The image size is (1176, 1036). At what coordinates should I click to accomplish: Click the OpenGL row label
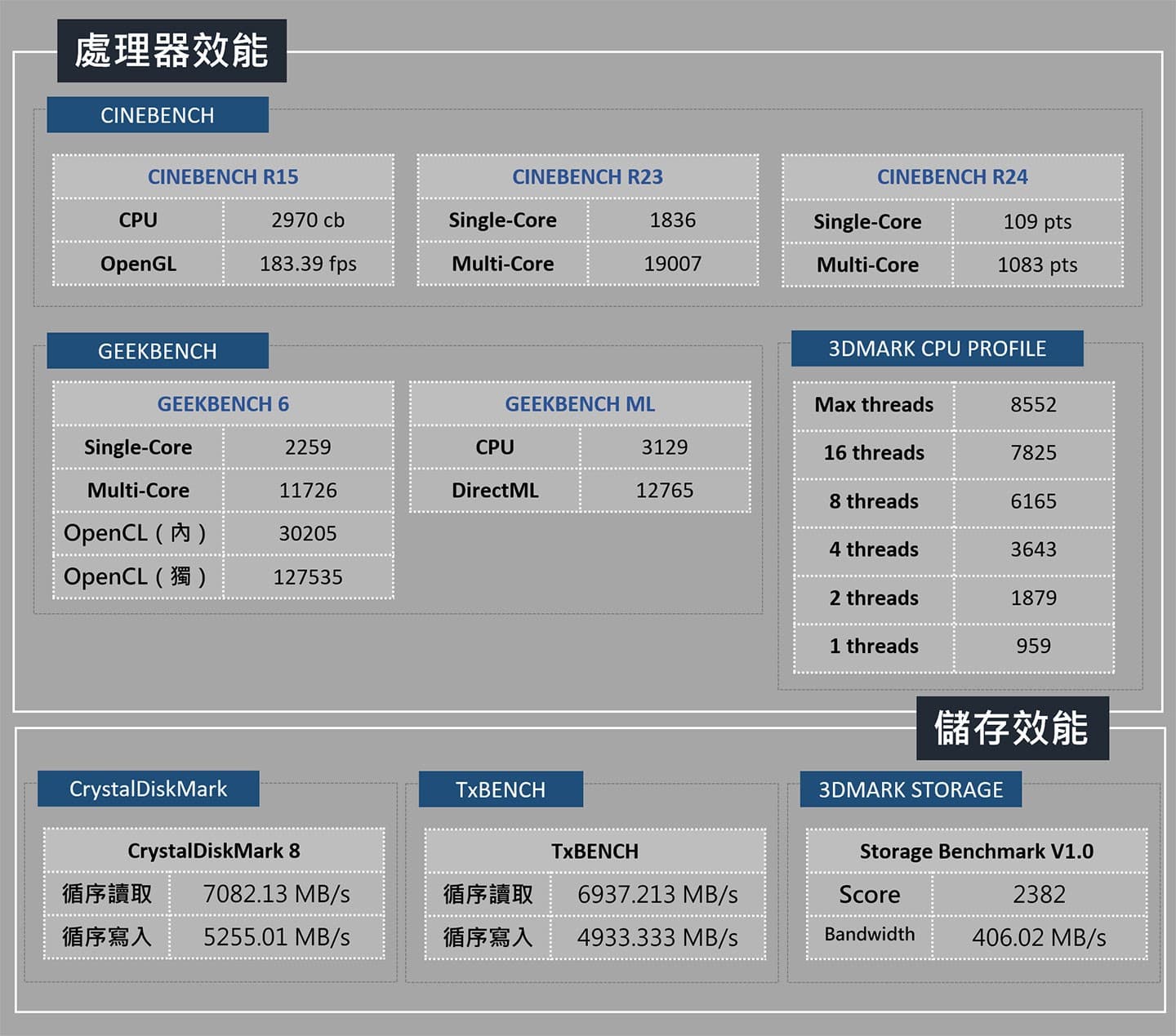click(x=138, y=264)
